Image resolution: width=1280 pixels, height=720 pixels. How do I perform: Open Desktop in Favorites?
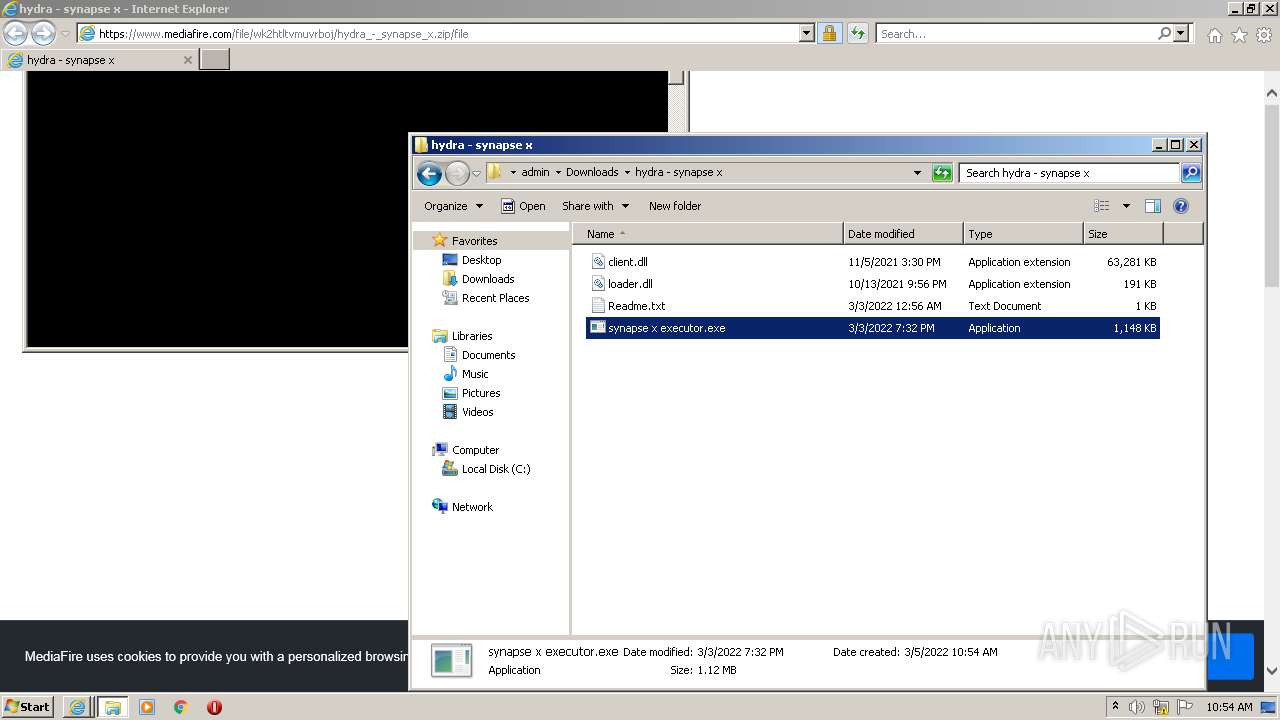click(481, 260)
